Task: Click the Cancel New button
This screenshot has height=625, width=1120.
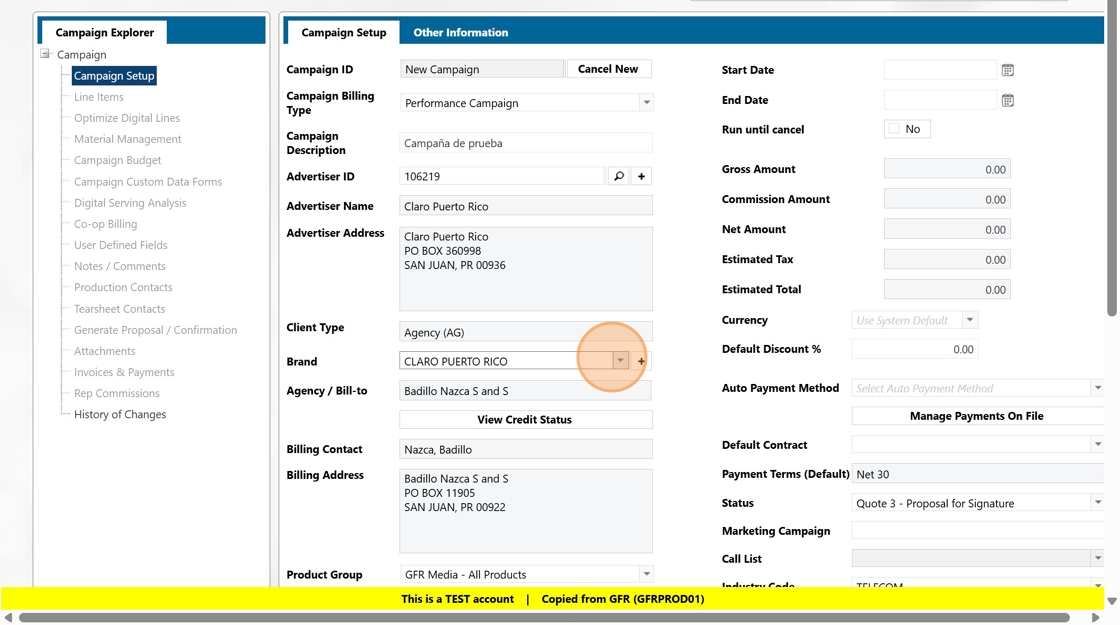Action: pos(608,69)
